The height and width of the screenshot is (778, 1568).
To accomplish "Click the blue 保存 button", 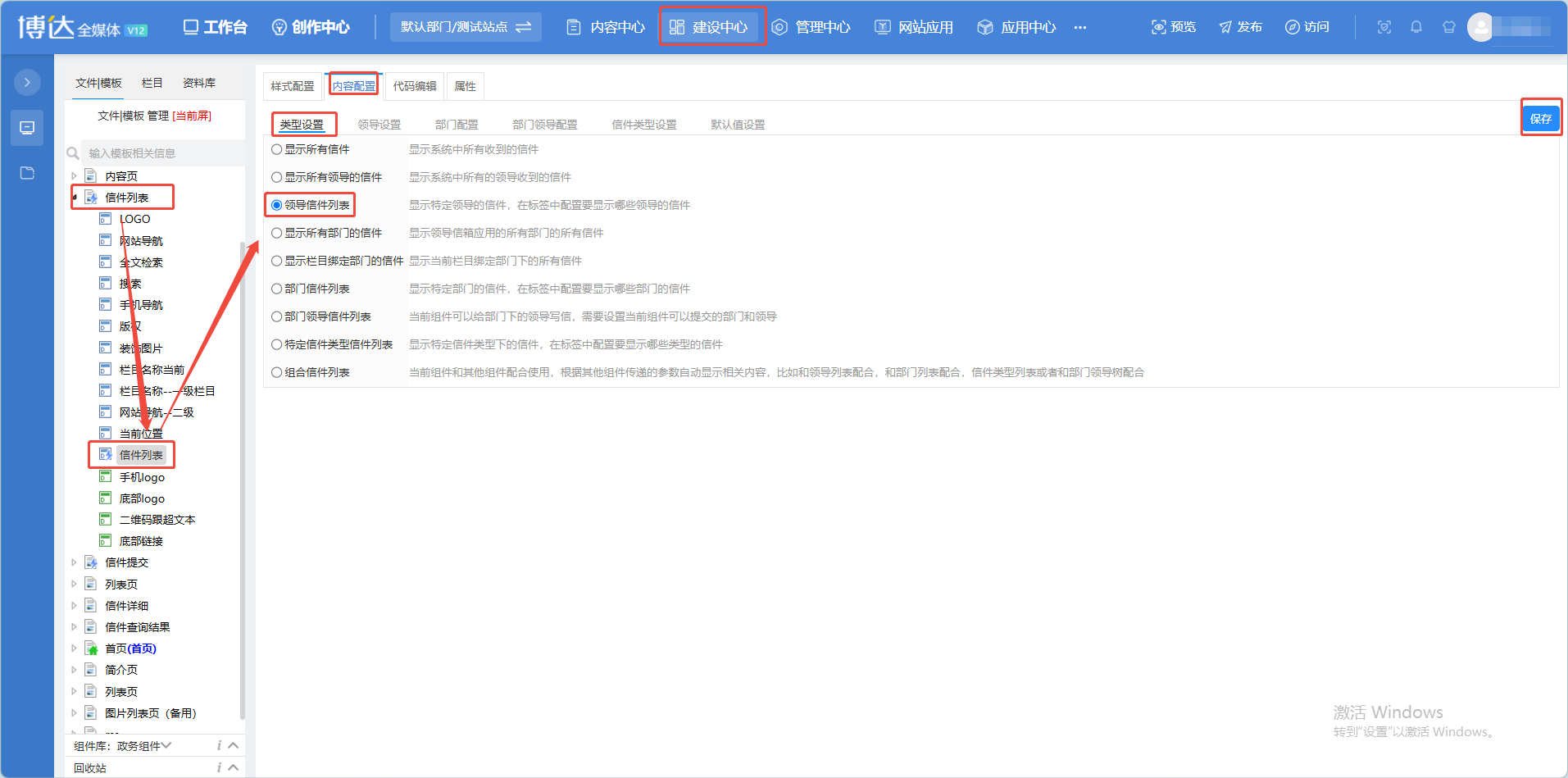I will point(1541,119).
